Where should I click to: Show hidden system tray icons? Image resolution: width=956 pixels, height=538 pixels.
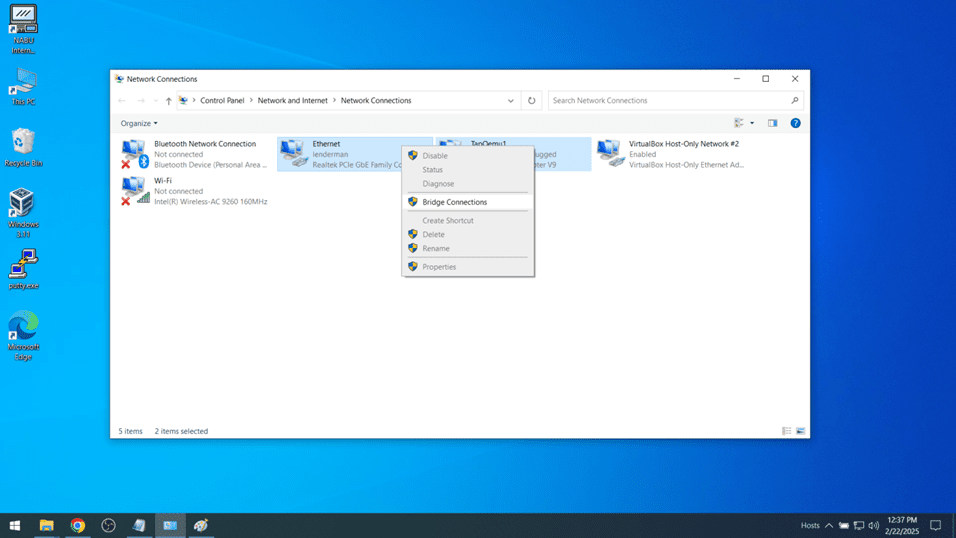[x=829, y=525]
